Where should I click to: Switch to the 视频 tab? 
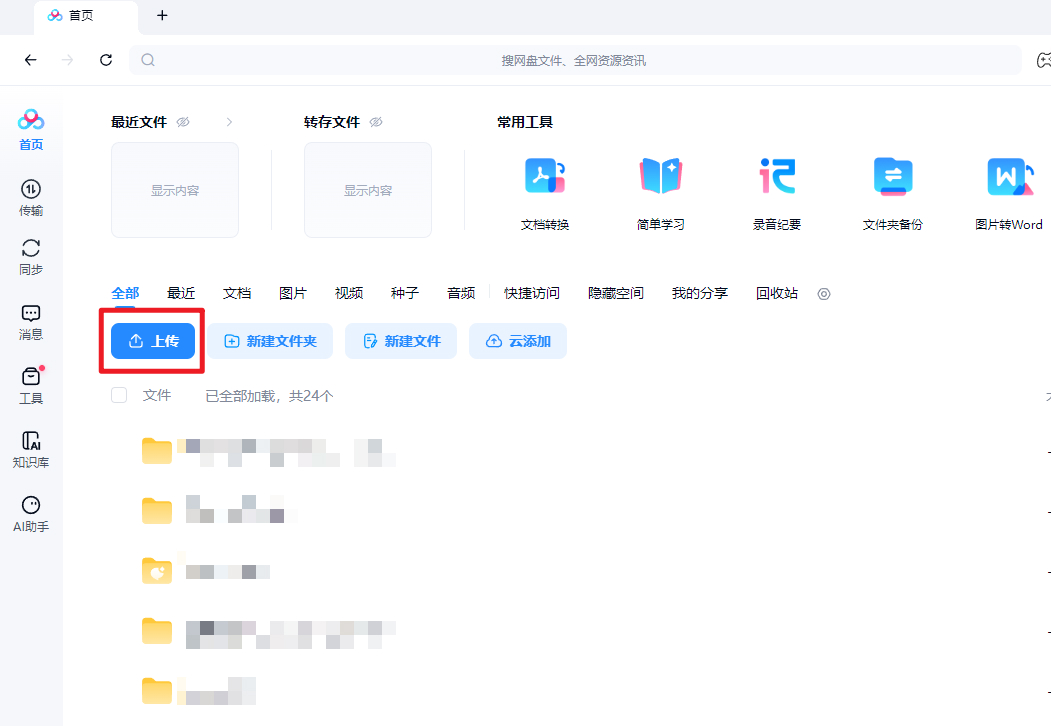(349, 293)
